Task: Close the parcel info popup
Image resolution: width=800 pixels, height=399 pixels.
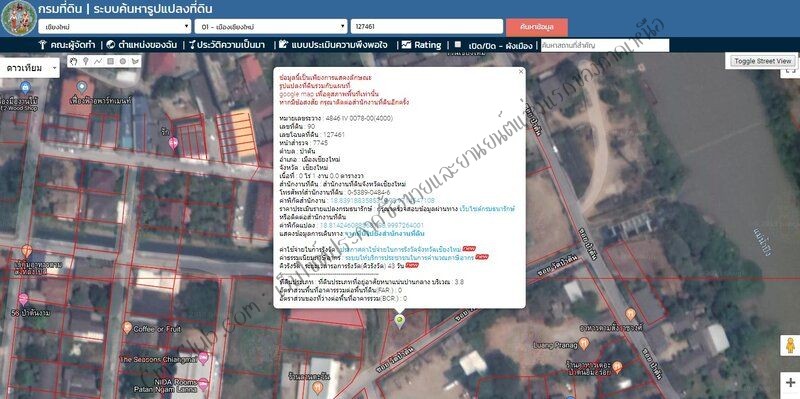Action: coord(520,72)
